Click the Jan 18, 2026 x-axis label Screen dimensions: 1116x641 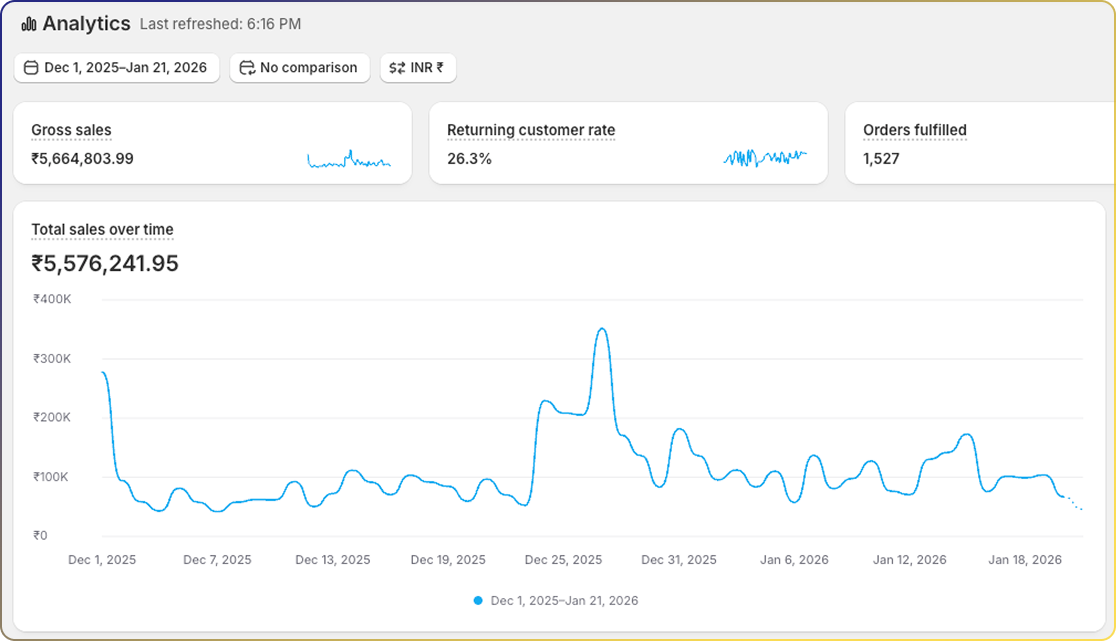(x=1025, y=560)
